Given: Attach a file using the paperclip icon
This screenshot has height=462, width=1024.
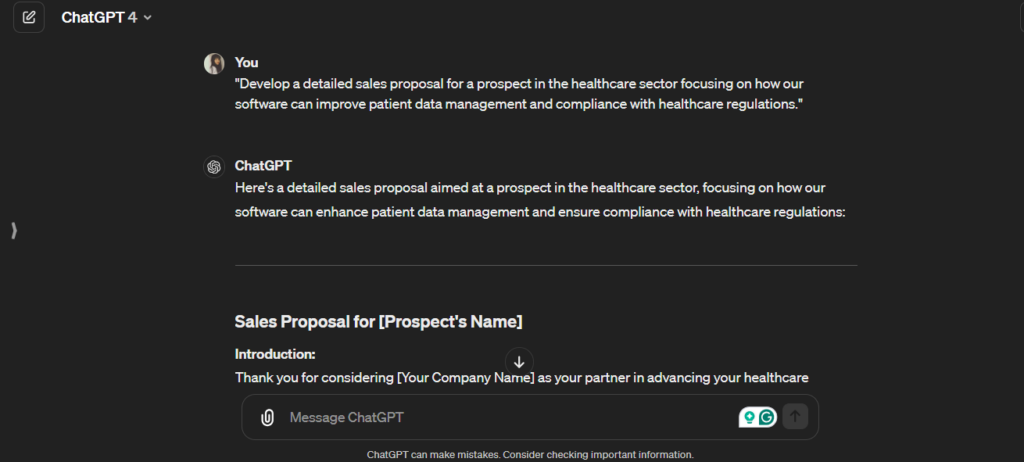Looking at the screenshot, I should [267, 417].
